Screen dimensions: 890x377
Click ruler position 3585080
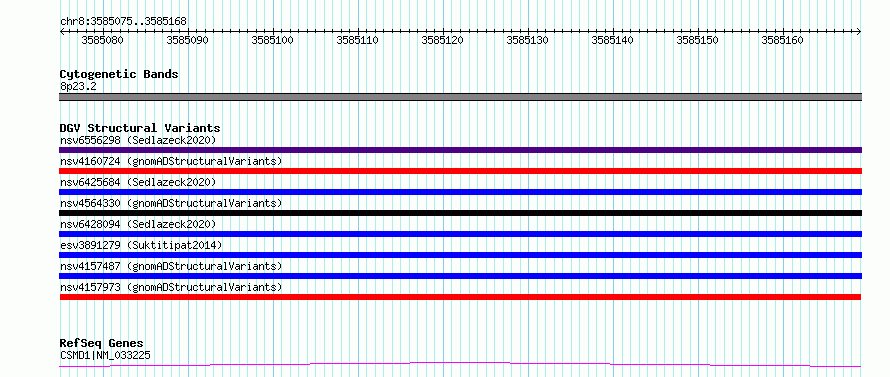tap(103, 40)
